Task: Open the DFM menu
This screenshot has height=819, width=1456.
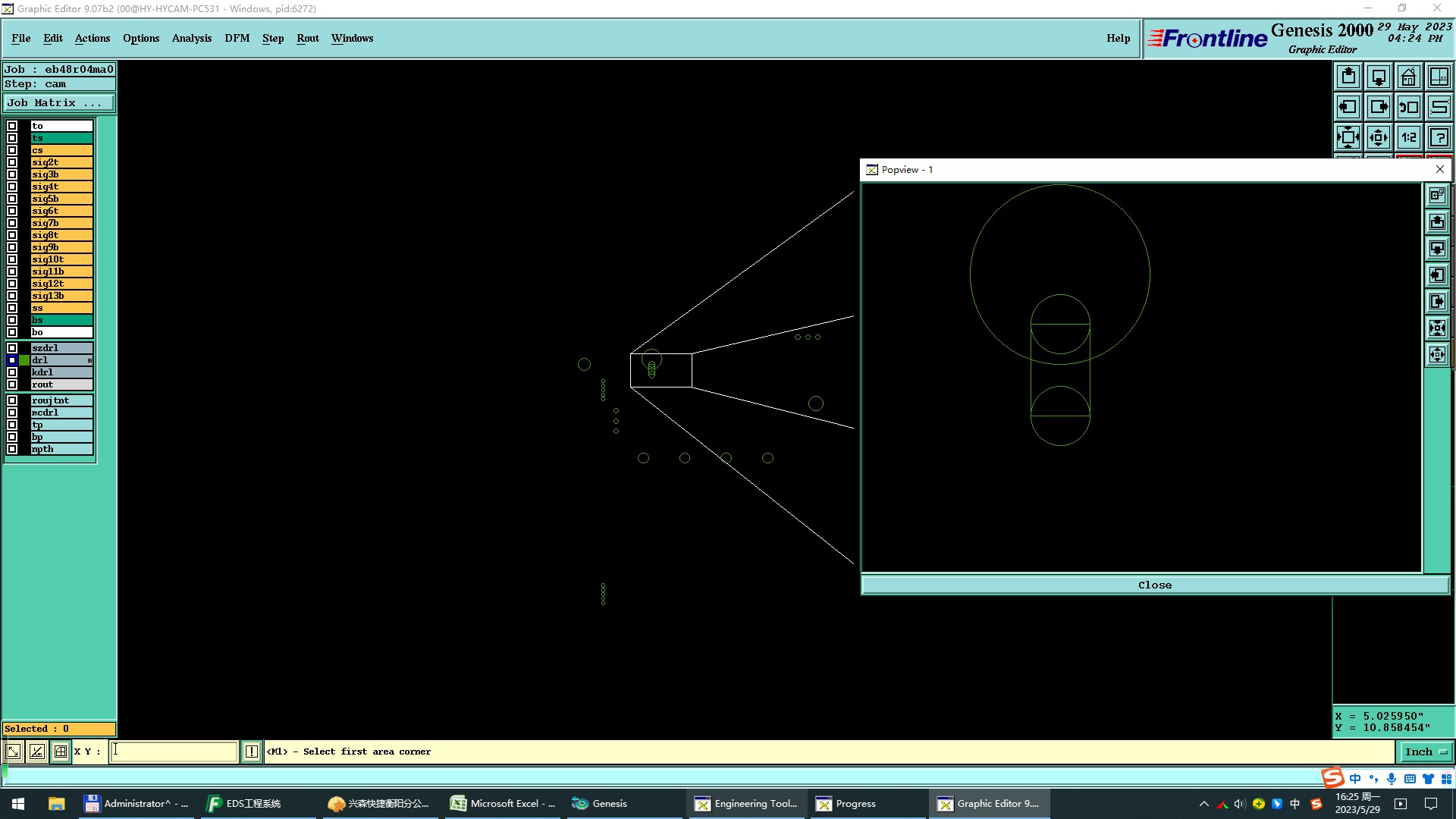Action: pos(237,38)
